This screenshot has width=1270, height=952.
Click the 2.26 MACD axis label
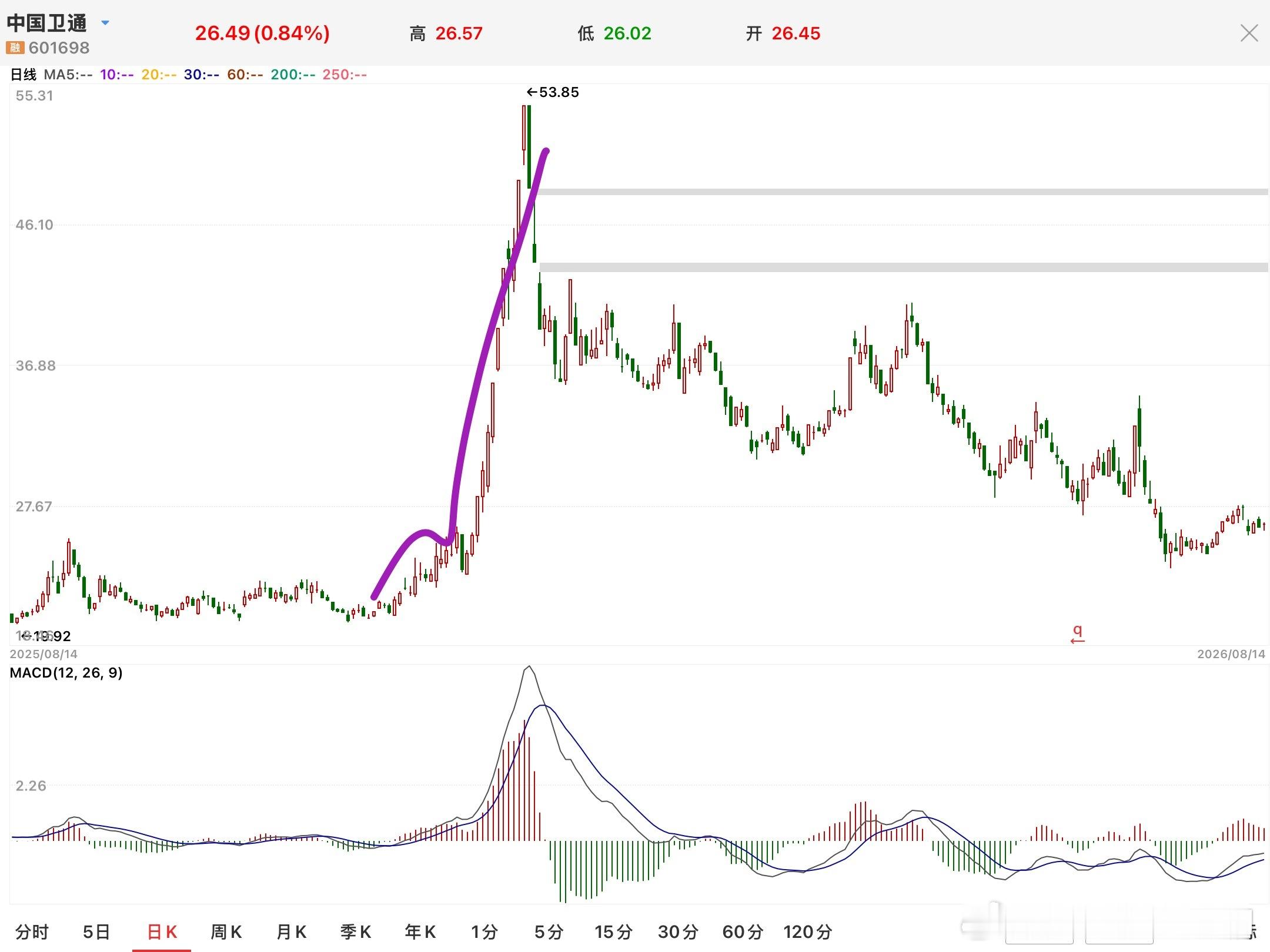click(x=31, y=786)
